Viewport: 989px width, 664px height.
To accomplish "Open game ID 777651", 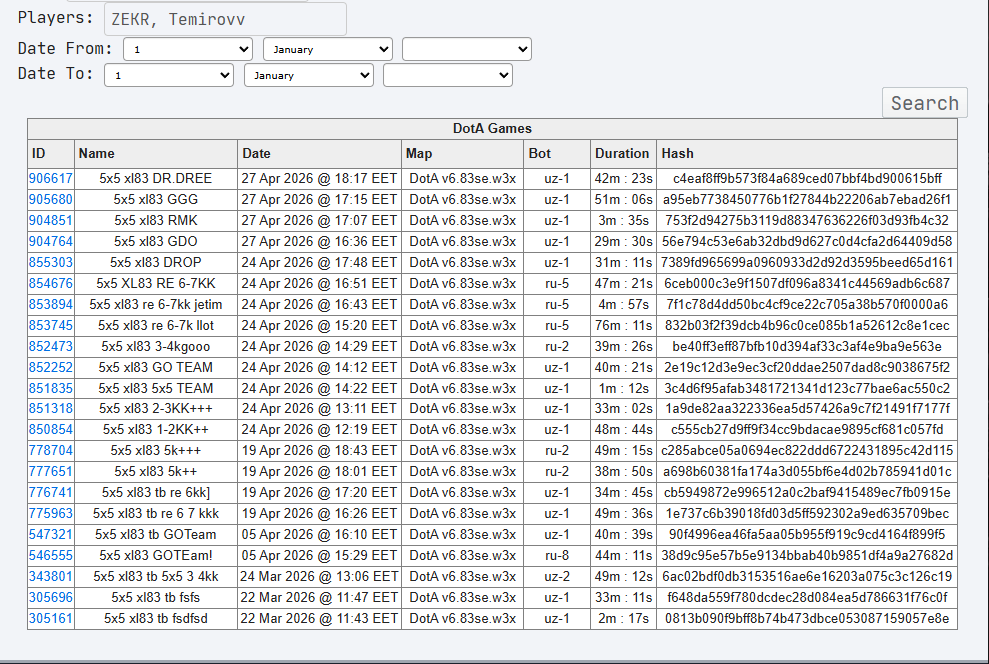I will [x=50, y=472].
